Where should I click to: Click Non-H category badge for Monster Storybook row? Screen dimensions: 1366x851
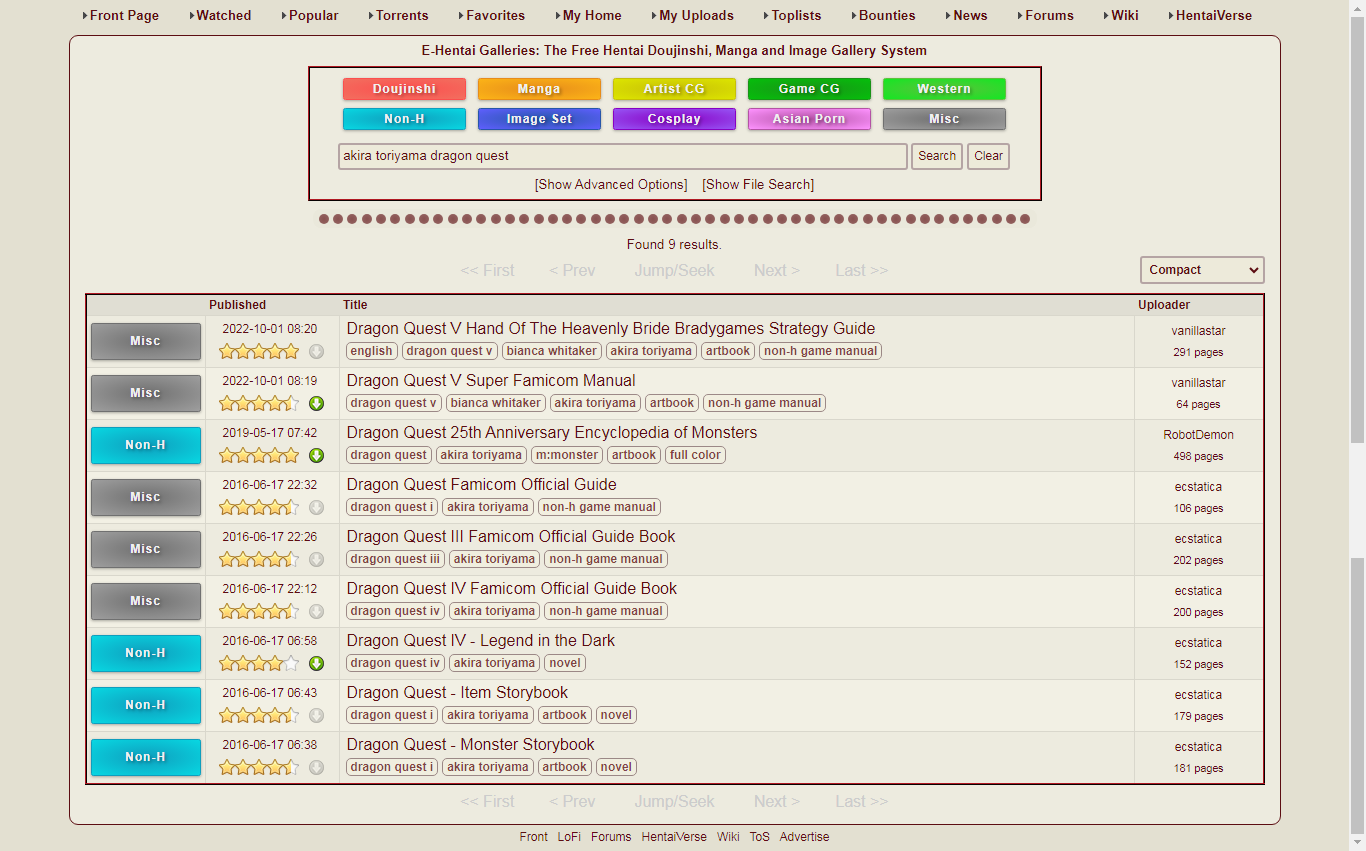coord(146,757)
